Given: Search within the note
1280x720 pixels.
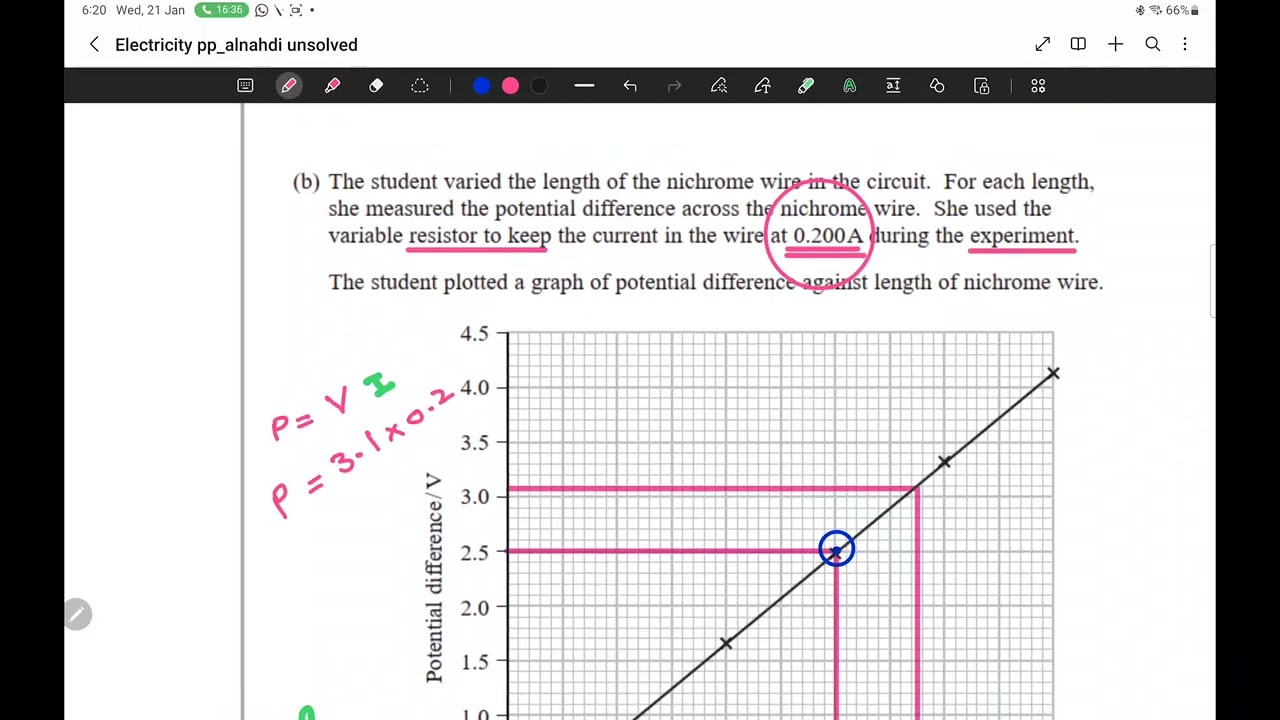Looking at the screenshot, I should tap(1152, 44).
